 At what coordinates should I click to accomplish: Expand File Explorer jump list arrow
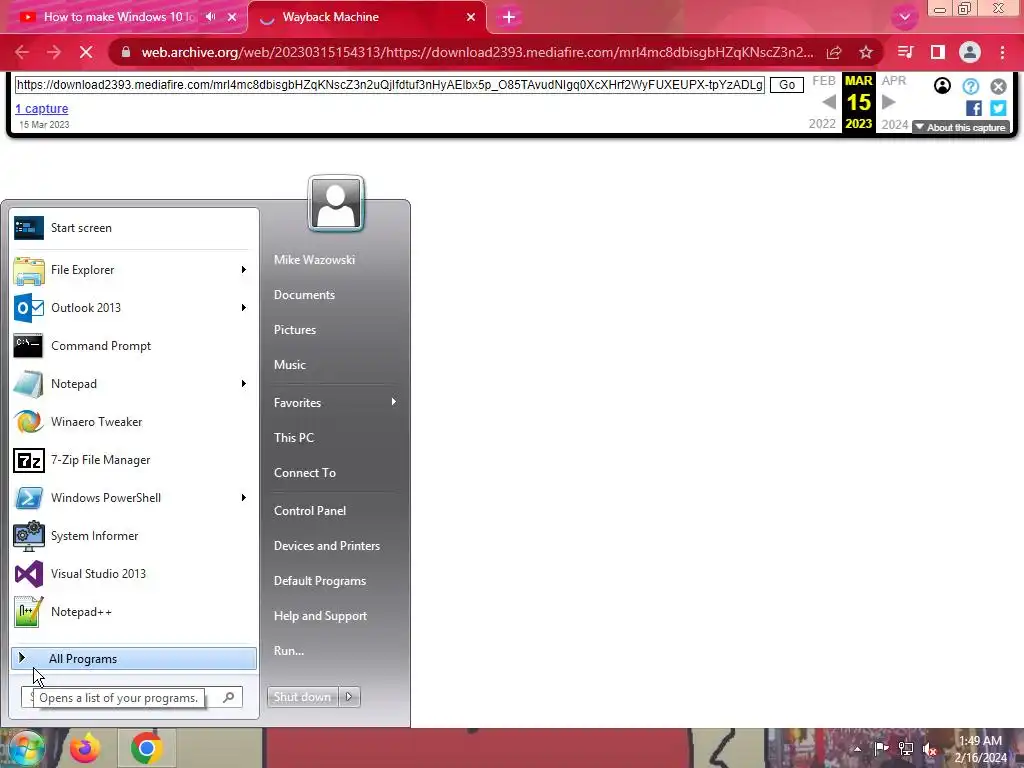tap(244, 270)
